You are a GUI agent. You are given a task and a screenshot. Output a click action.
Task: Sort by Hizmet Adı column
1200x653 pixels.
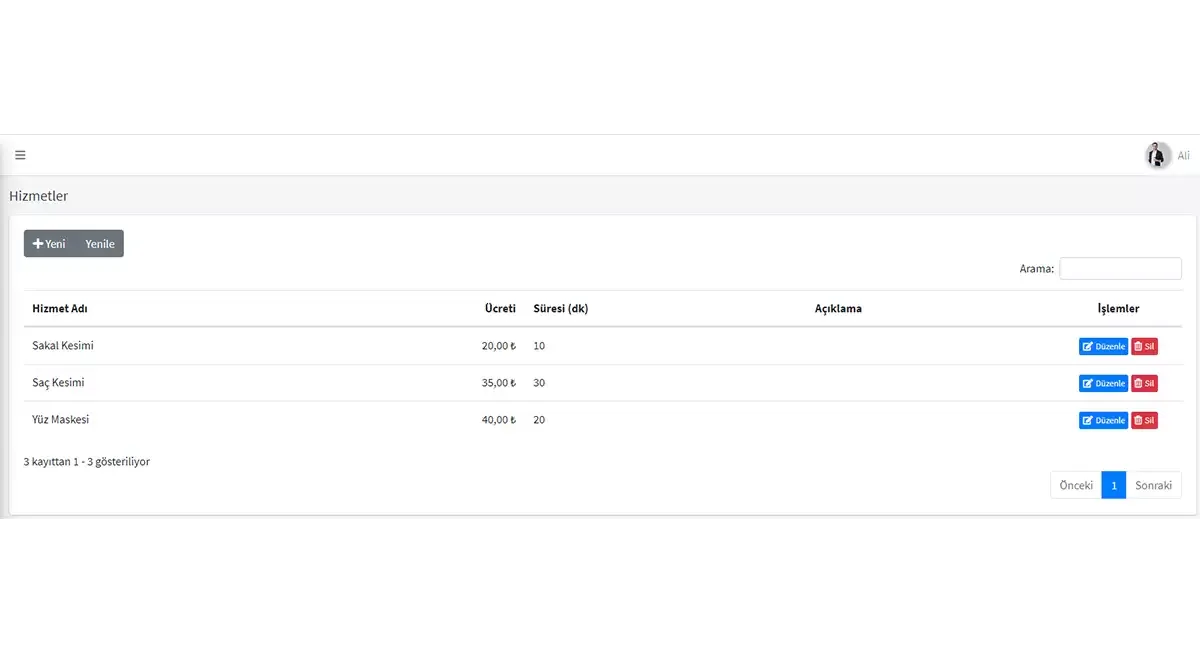[x=60, y=309]
